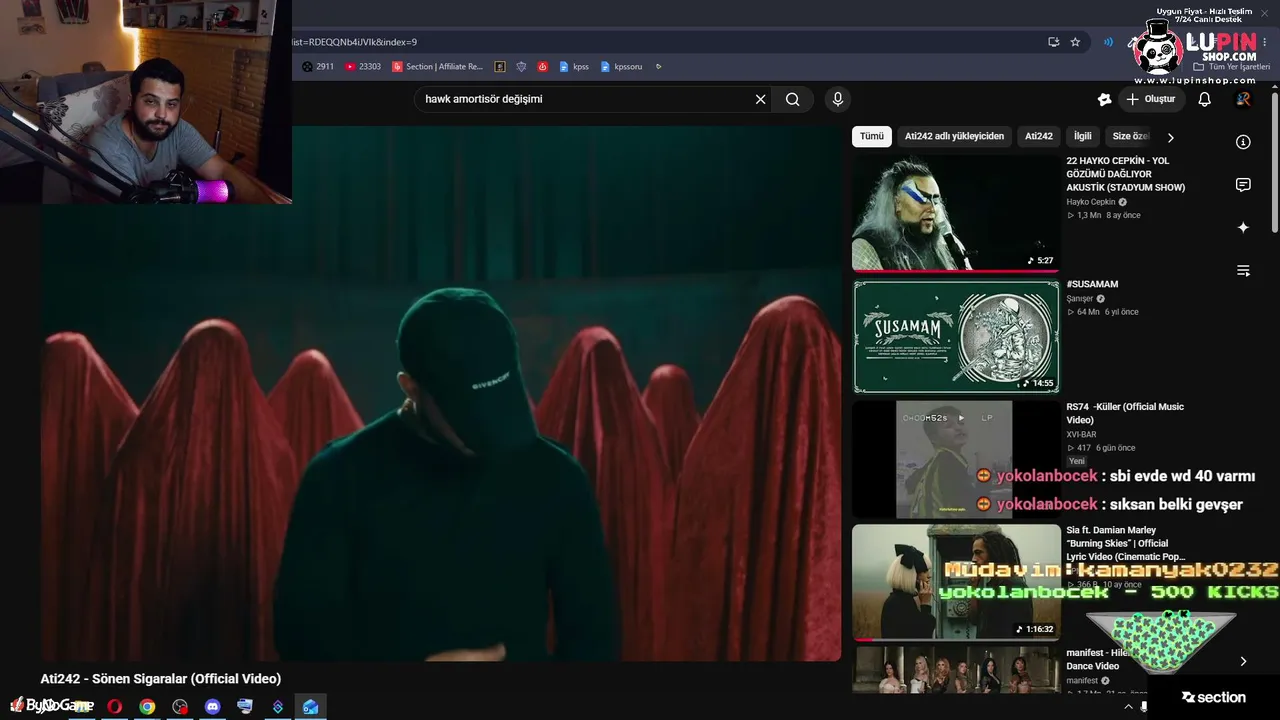Open the #SUSAMAM video thumbnail
1280x720 pixels.
[956, 336]
